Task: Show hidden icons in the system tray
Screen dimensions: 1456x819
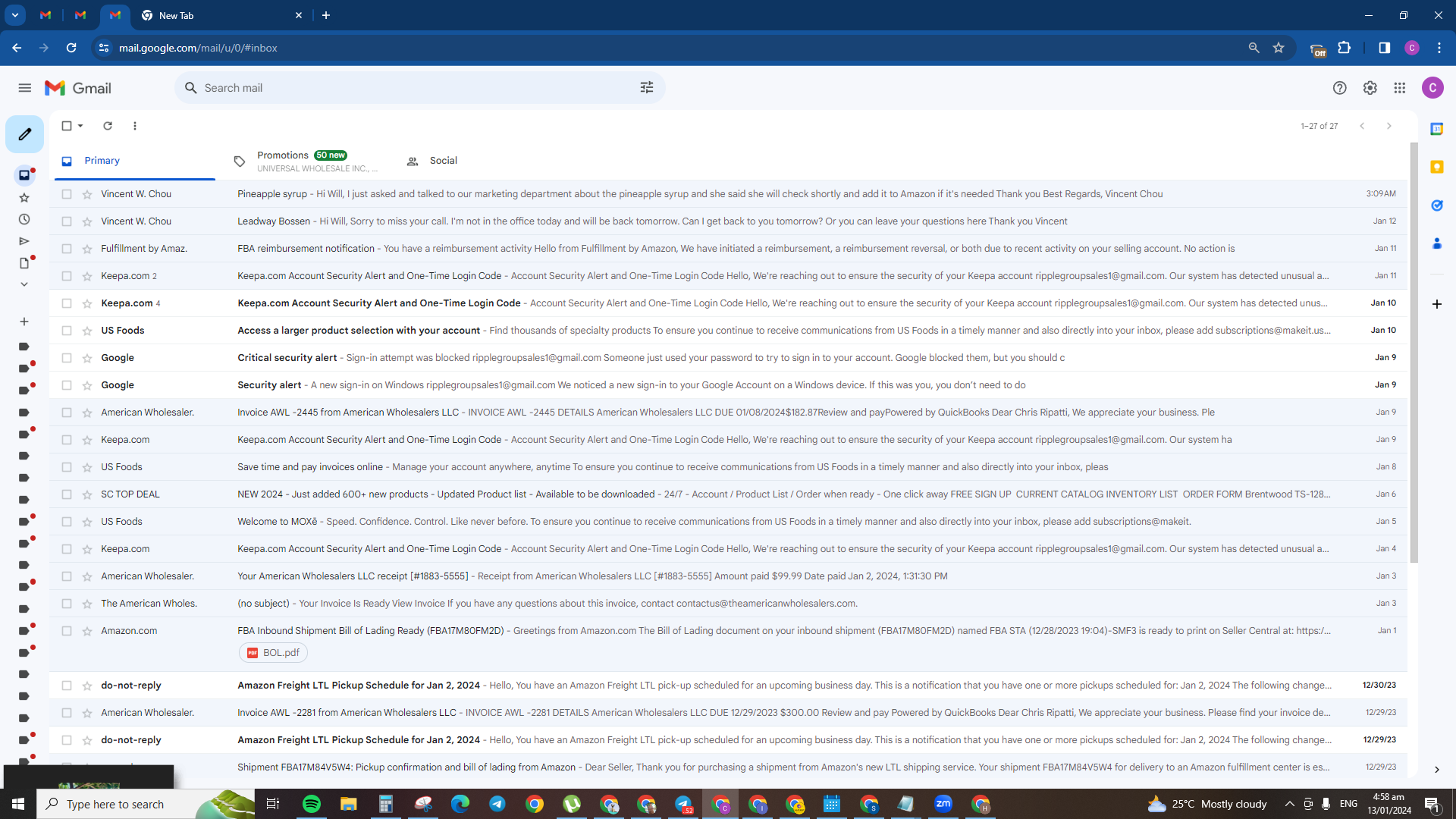Action: [x=1289, y=804]
